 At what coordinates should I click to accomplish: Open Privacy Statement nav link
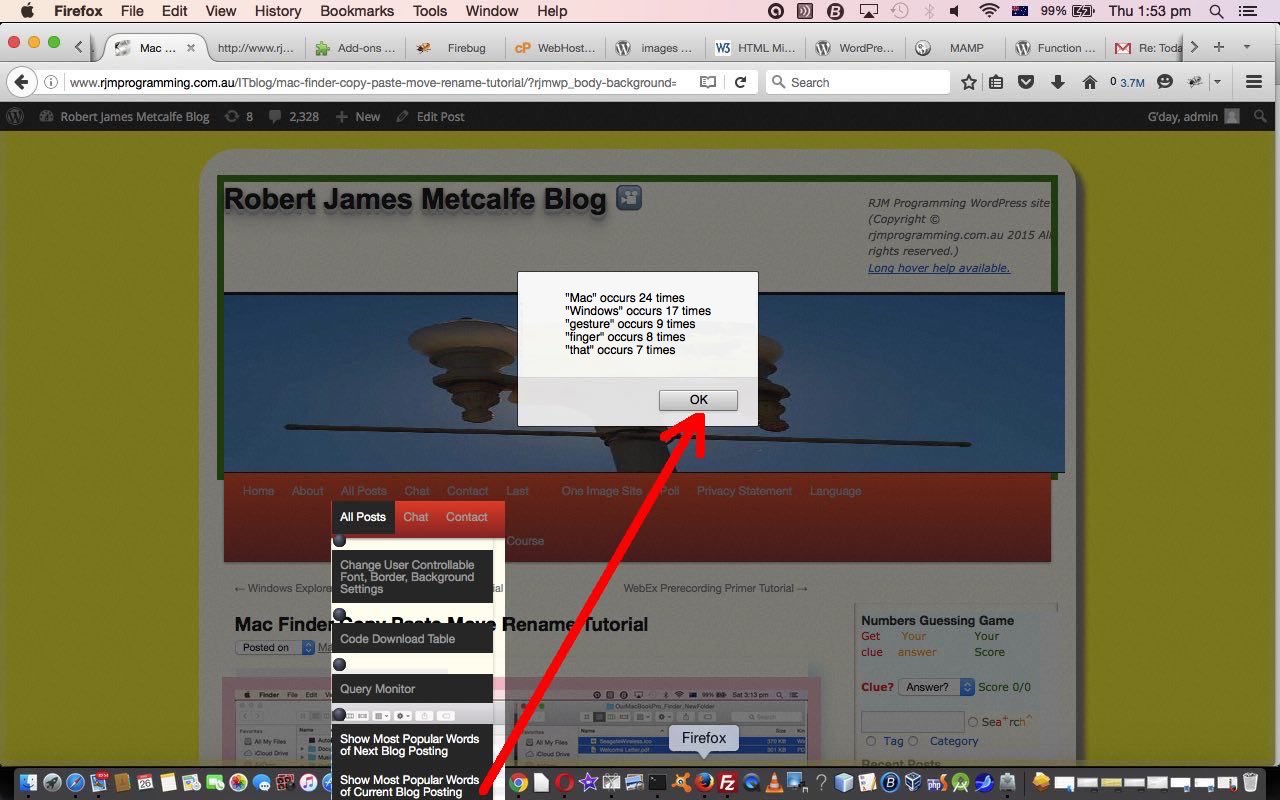(x=744, y=491)
